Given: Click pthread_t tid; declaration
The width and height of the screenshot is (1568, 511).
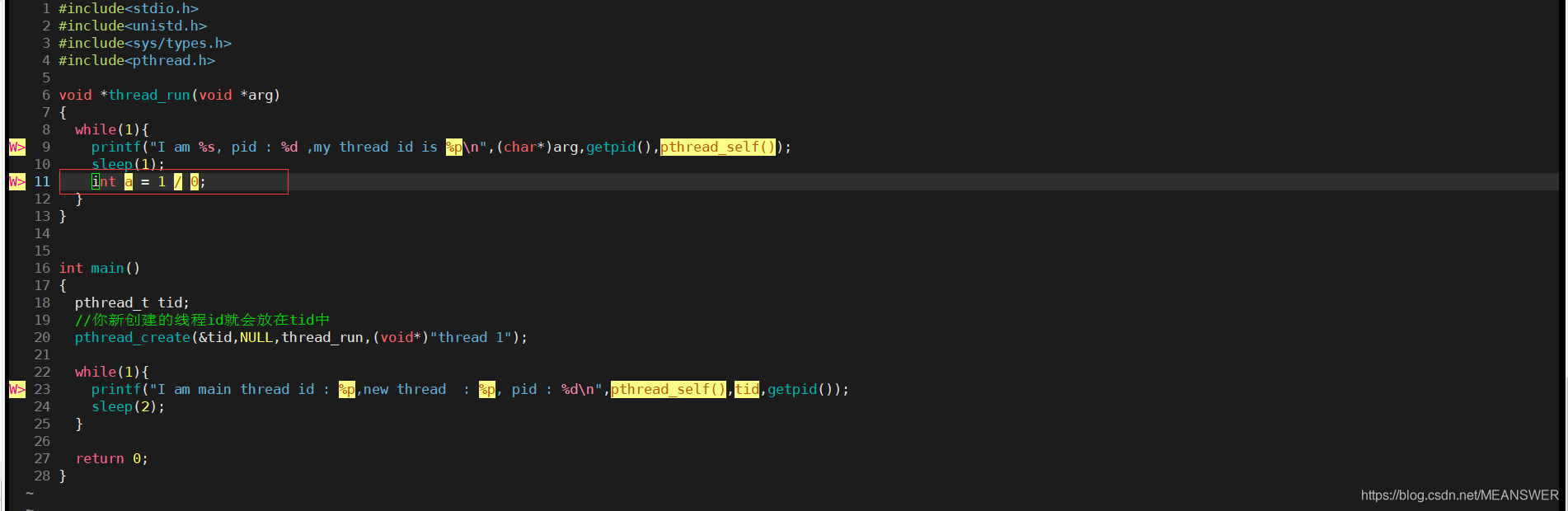Looking at the screenshot, I should (133, 302).
